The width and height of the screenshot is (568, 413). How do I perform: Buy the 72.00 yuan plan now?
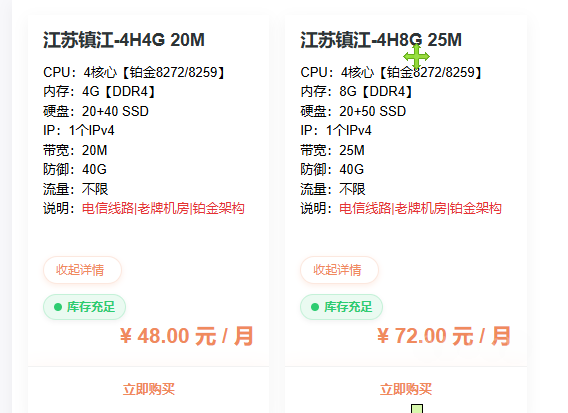406,389
